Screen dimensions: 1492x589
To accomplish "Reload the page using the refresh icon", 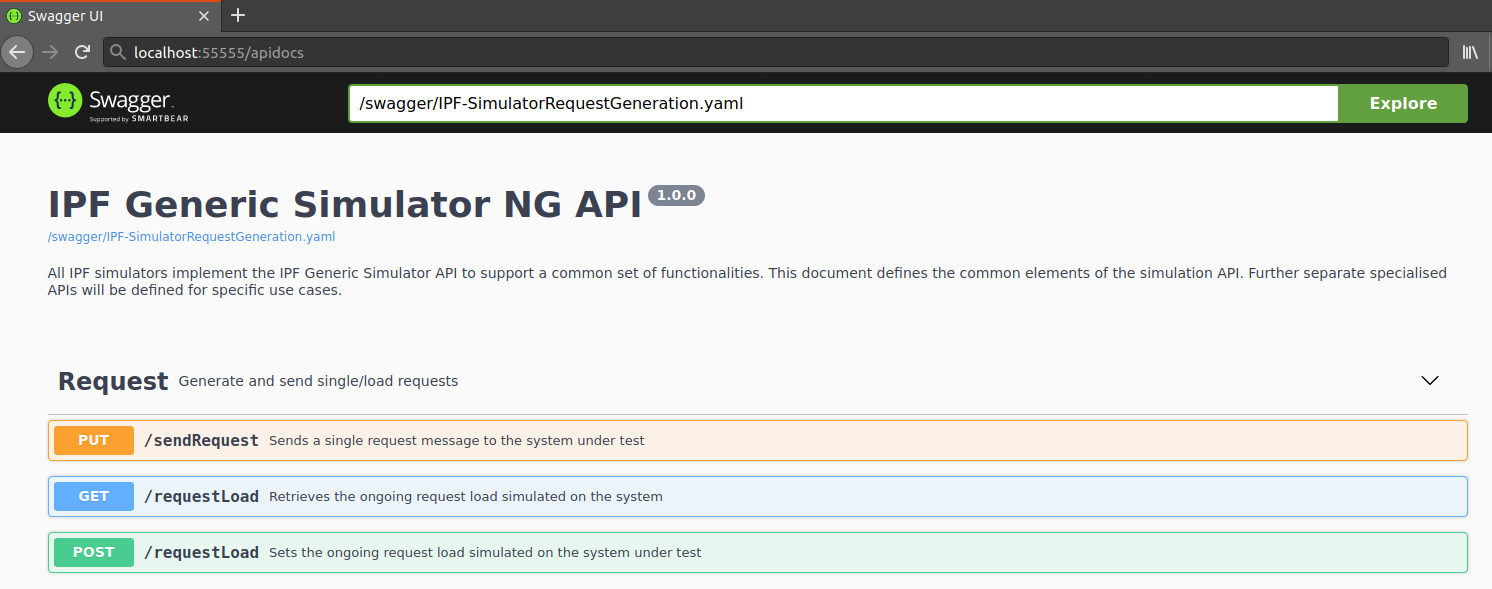I will click(82, 52).
